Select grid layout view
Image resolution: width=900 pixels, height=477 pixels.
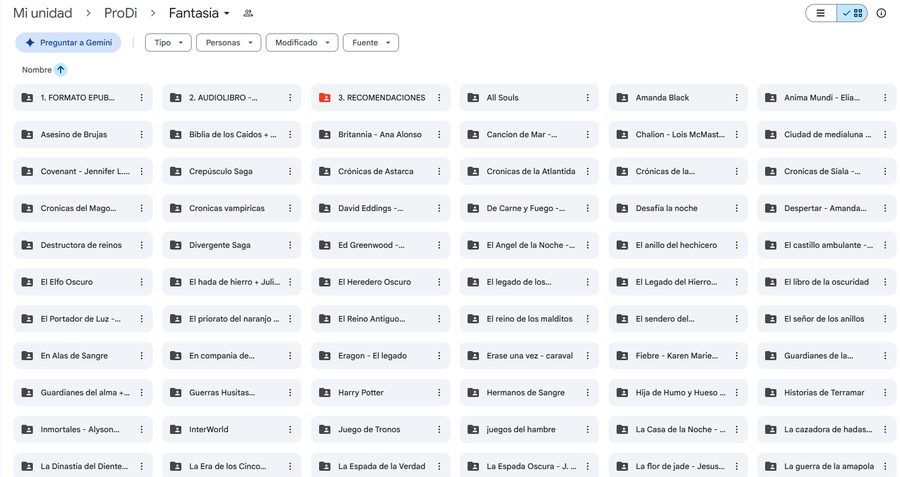852,13
